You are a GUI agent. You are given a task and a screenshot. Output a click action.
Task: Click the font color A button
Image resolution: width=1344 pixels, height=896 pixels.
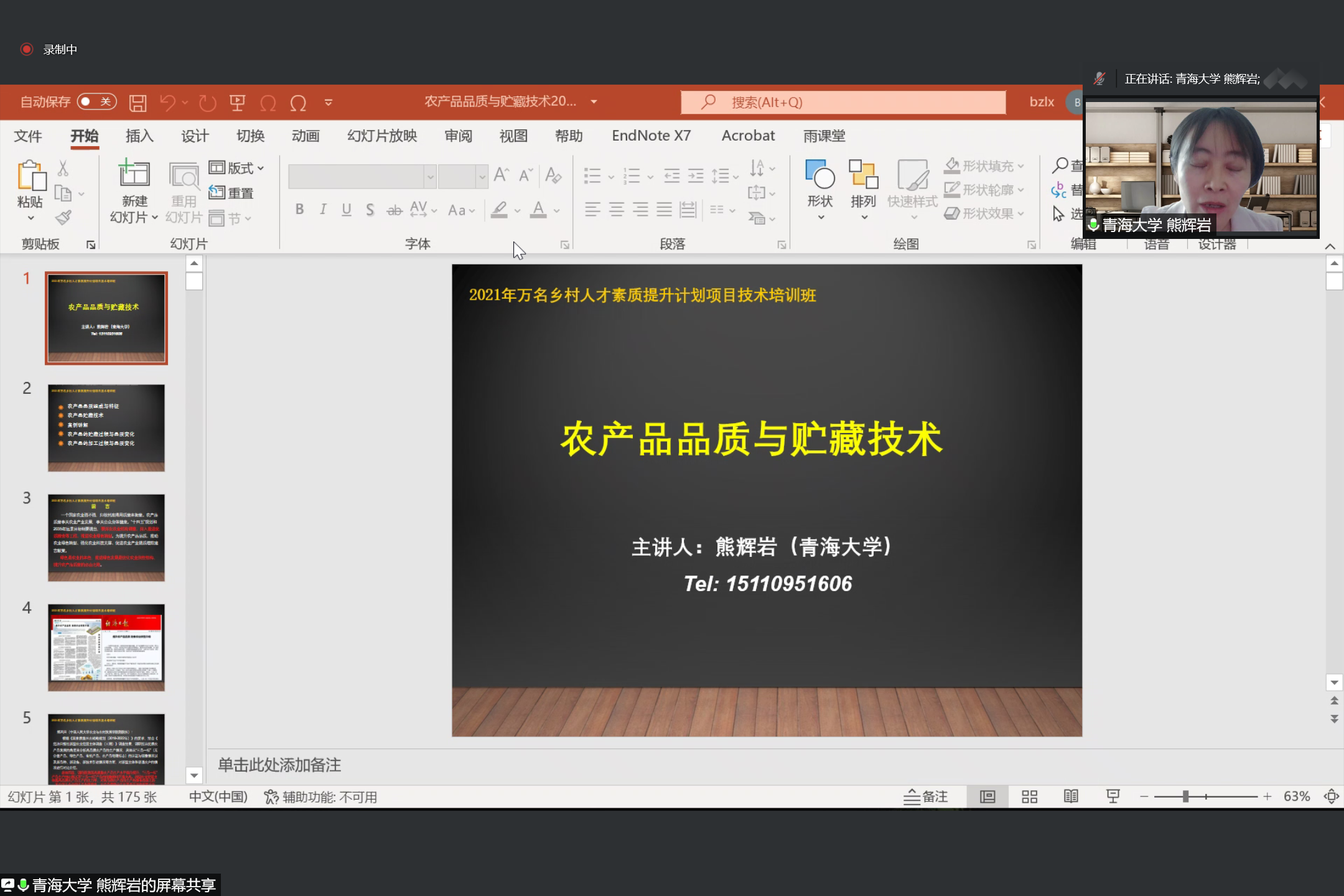(539, 210)
